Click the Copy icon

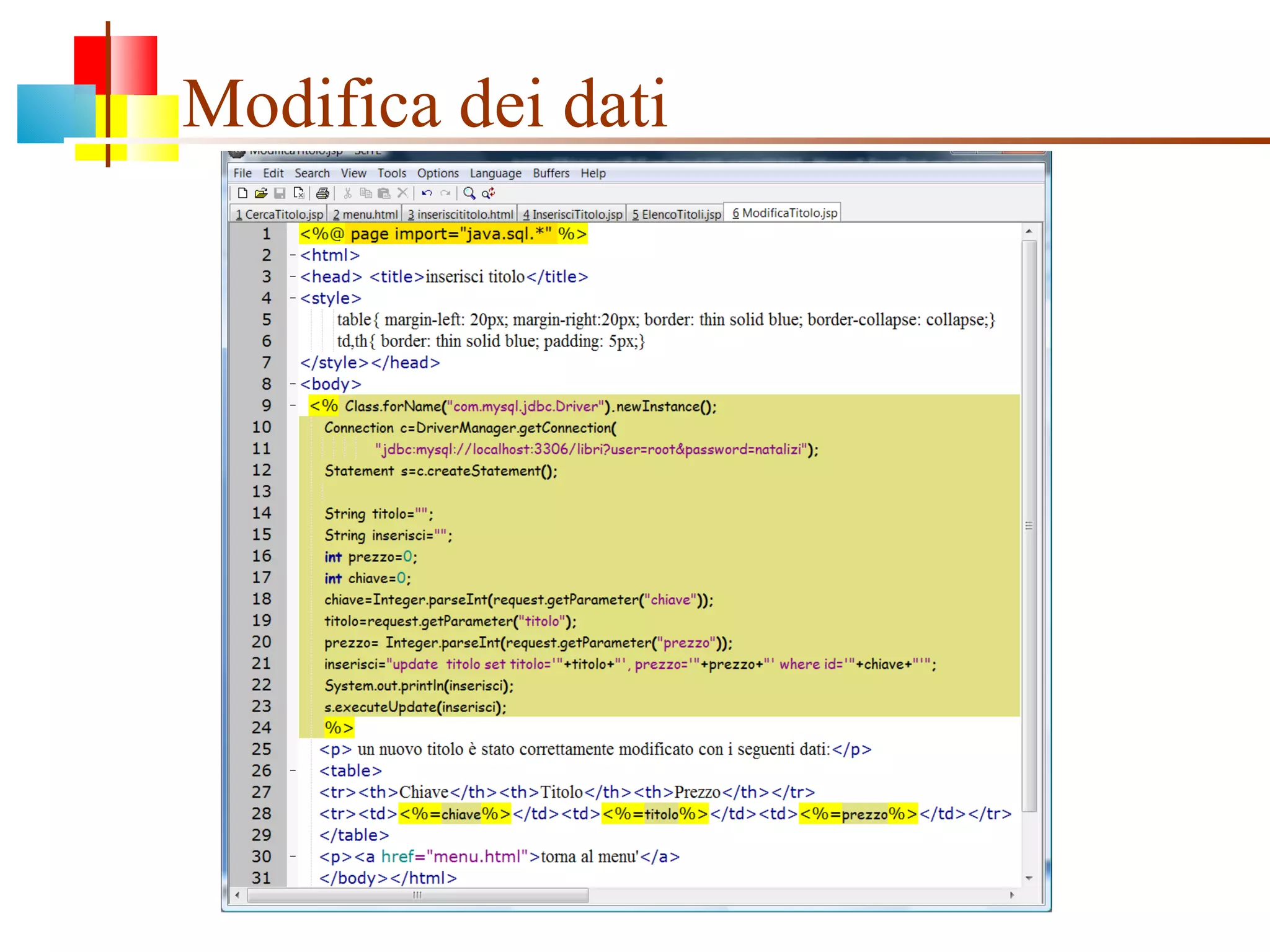pos(366,193)
